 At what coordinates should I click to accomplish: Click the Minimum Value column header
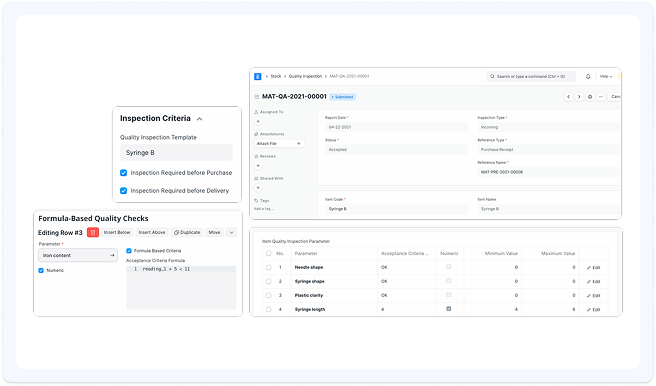pyautogui.click(x=501, y=253)
